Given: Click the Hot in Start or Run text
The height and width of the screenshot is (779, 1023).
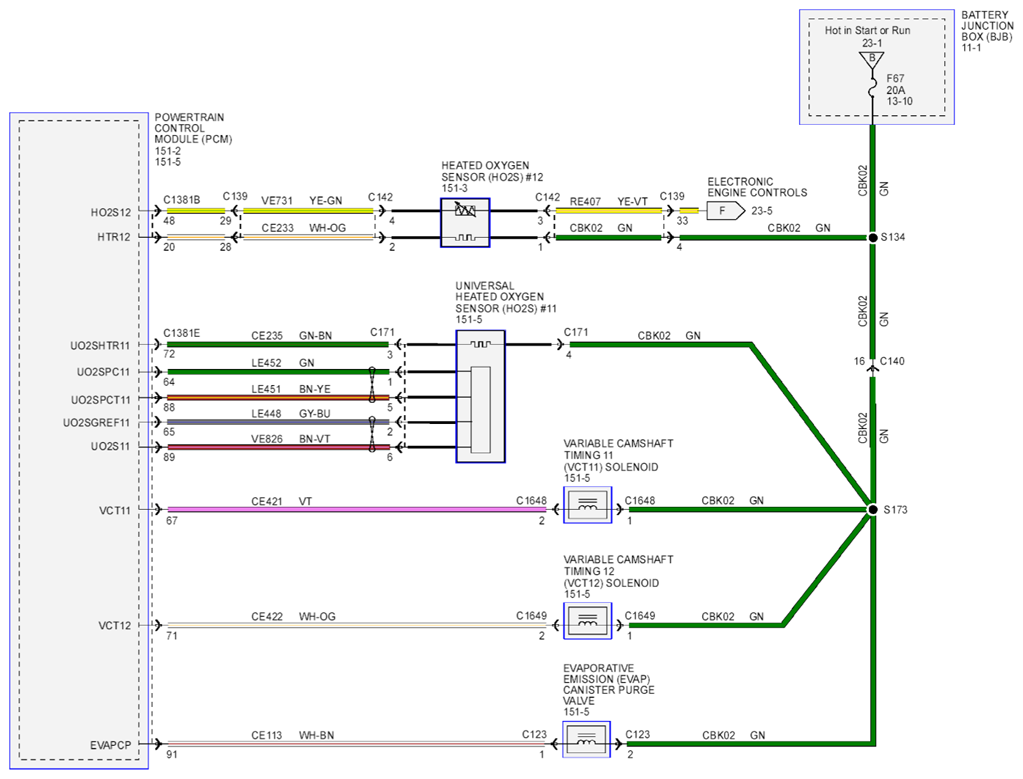Looking at the screenshot, I should click(x=868, y=30).
